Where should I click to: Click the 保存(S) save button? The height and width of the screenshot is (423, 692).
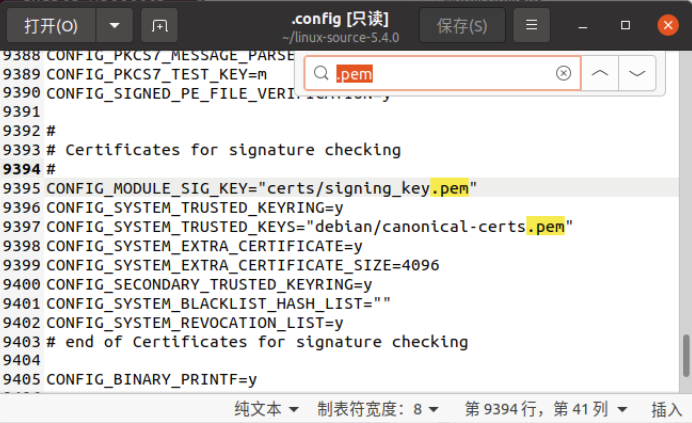462,24
